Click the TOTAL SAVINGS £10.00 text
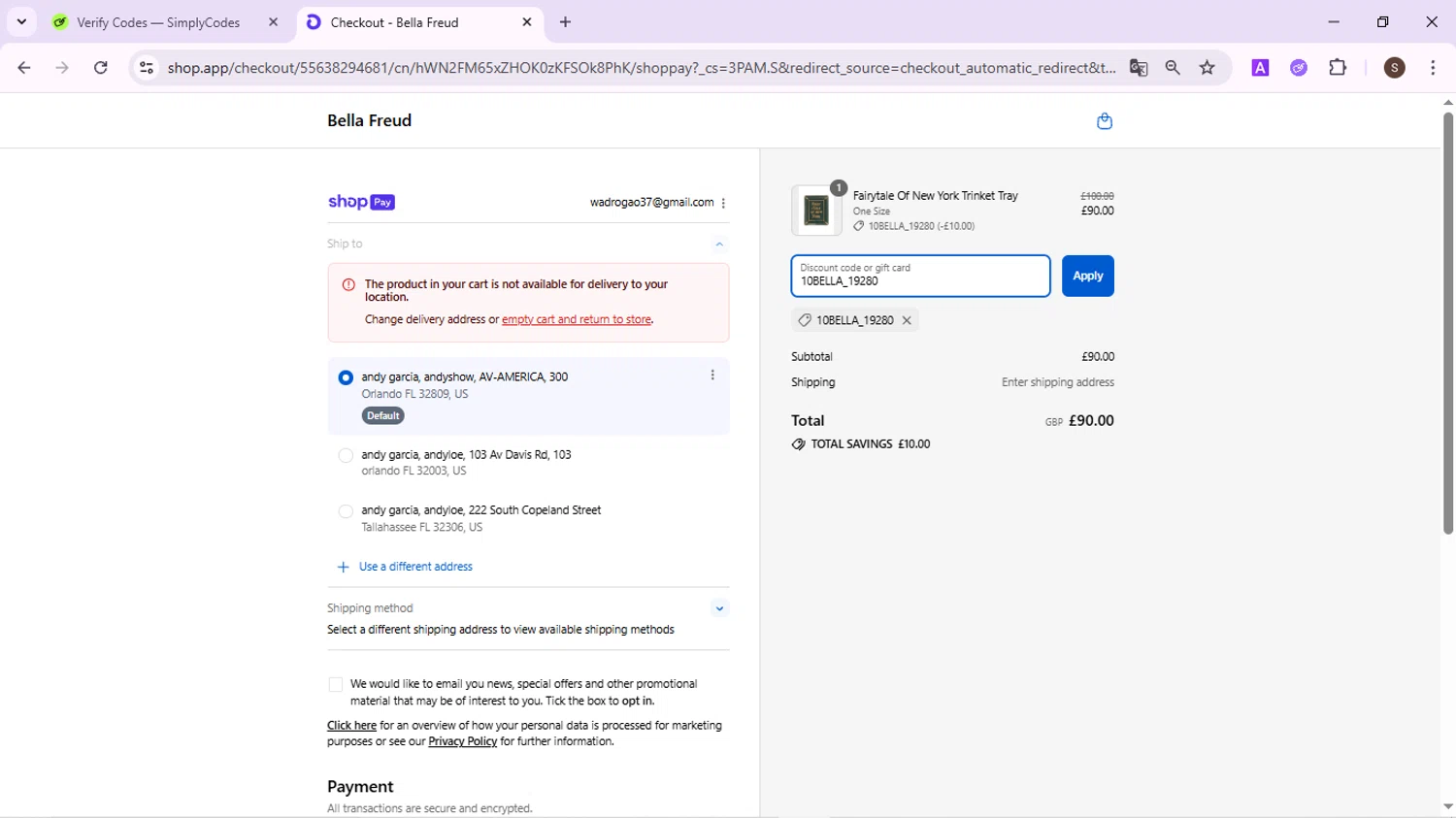The image size is (1456, 818). click(x=871, y=444)
